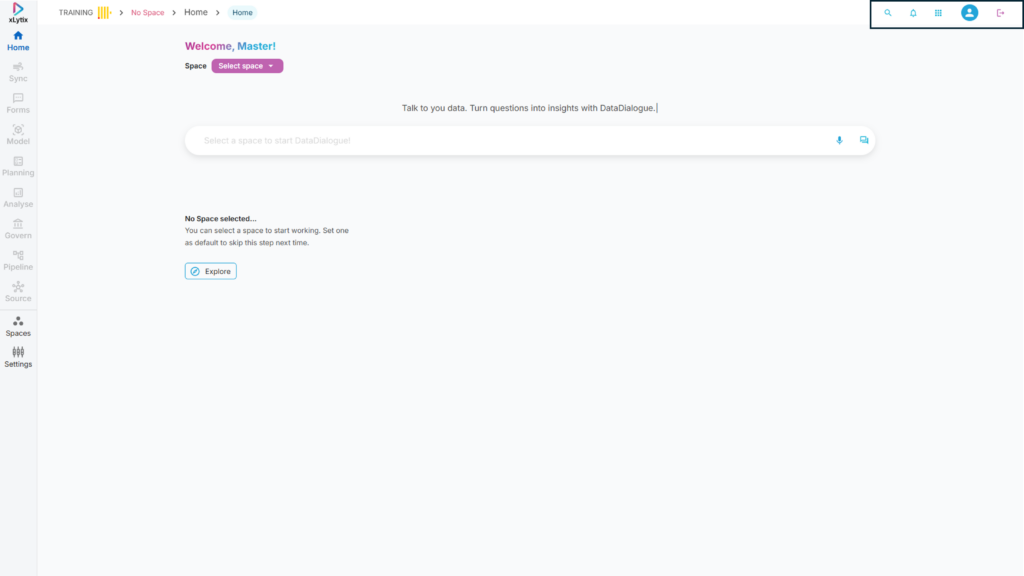1024x576 pixels.
Task: Open the search magnifier in top bar
Action: [x=888, y=13]
